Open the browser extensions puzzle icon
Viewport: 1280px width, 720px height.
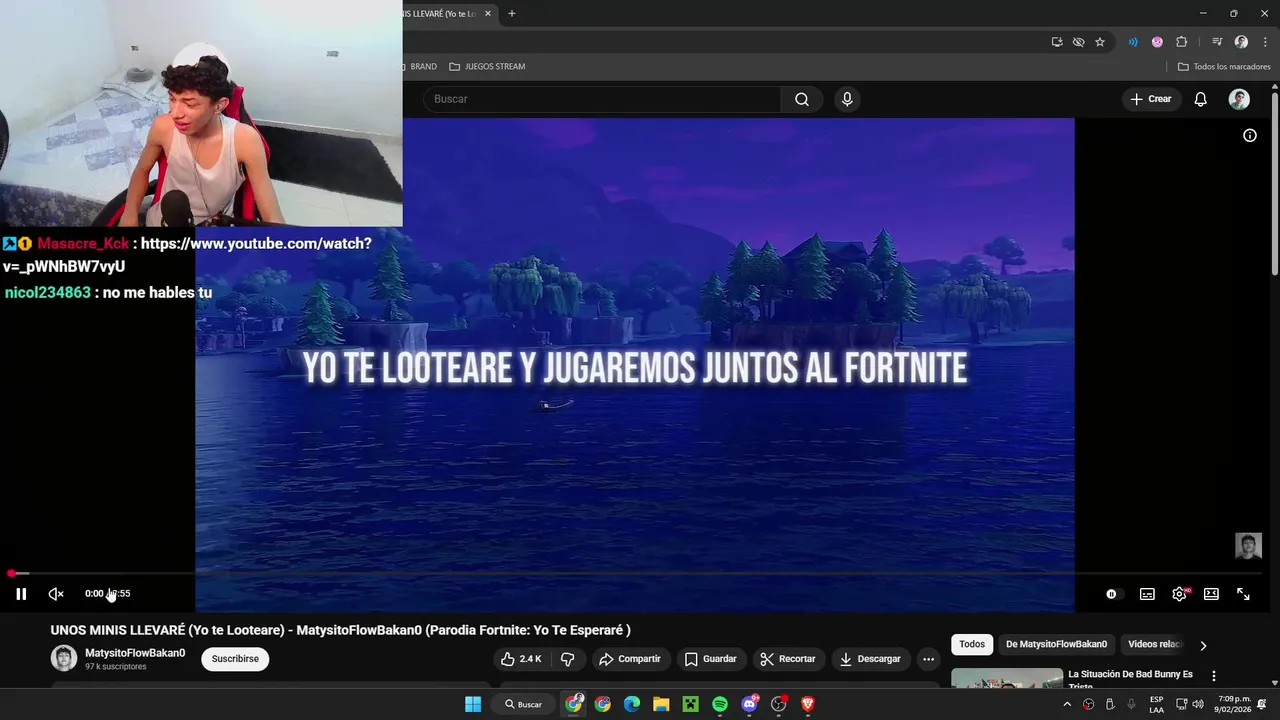1181,42
